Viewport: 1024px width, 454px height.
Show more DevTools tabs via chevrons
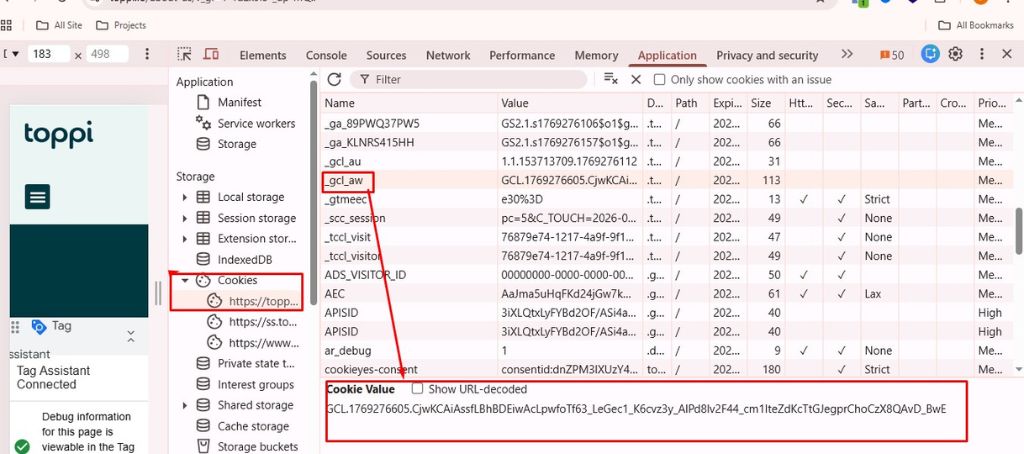847,55
